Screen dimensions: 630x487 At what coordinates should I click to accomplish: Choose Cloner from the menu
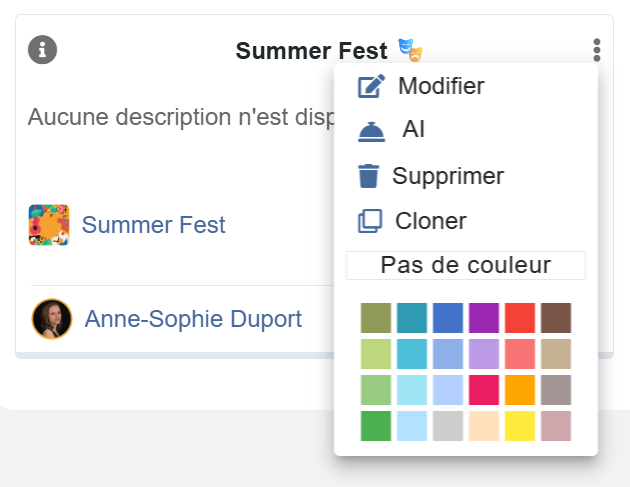430,221
